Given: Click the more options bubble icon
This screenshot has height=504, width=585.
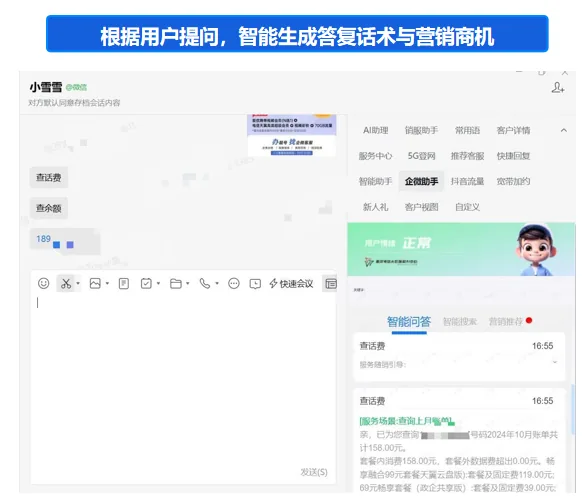Looking at the screenshot, I should click(234, 284).
